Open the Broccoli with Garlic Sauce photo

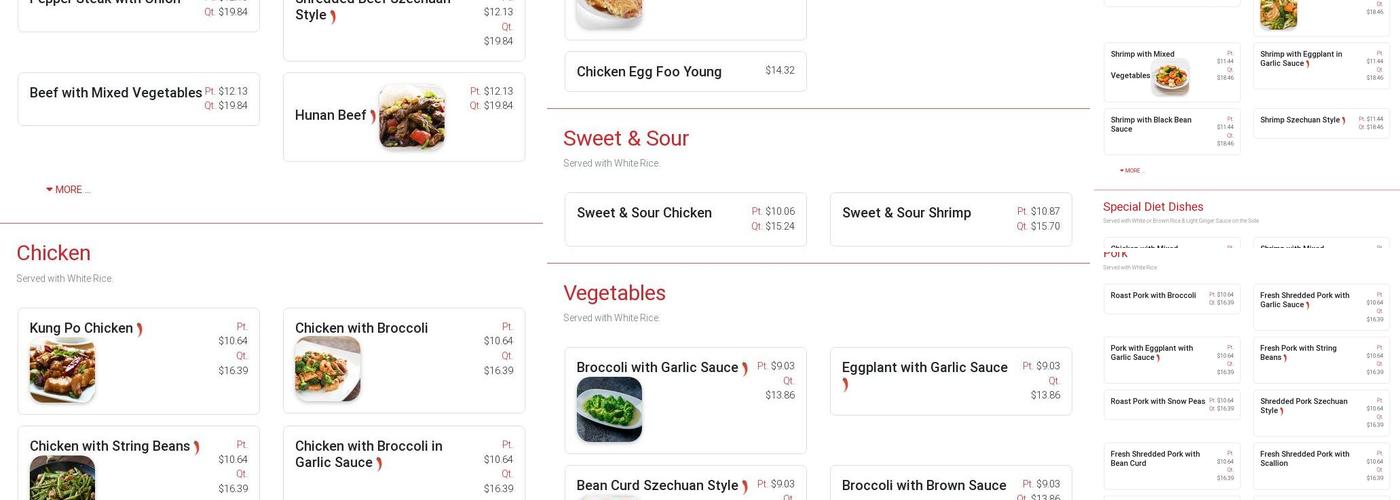[x=609, y=409]
